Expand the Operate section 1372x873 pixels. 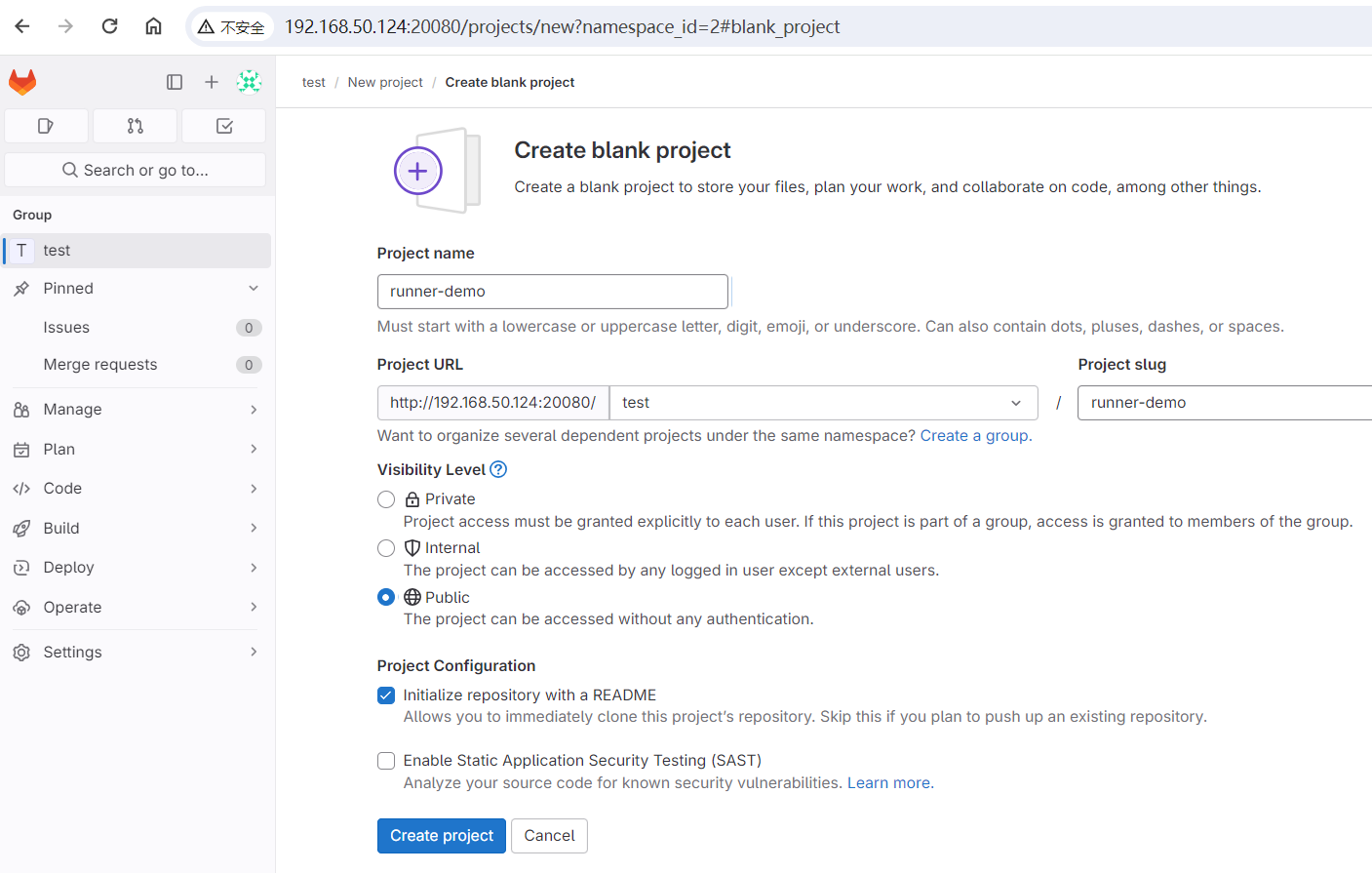tap(135, 607)
